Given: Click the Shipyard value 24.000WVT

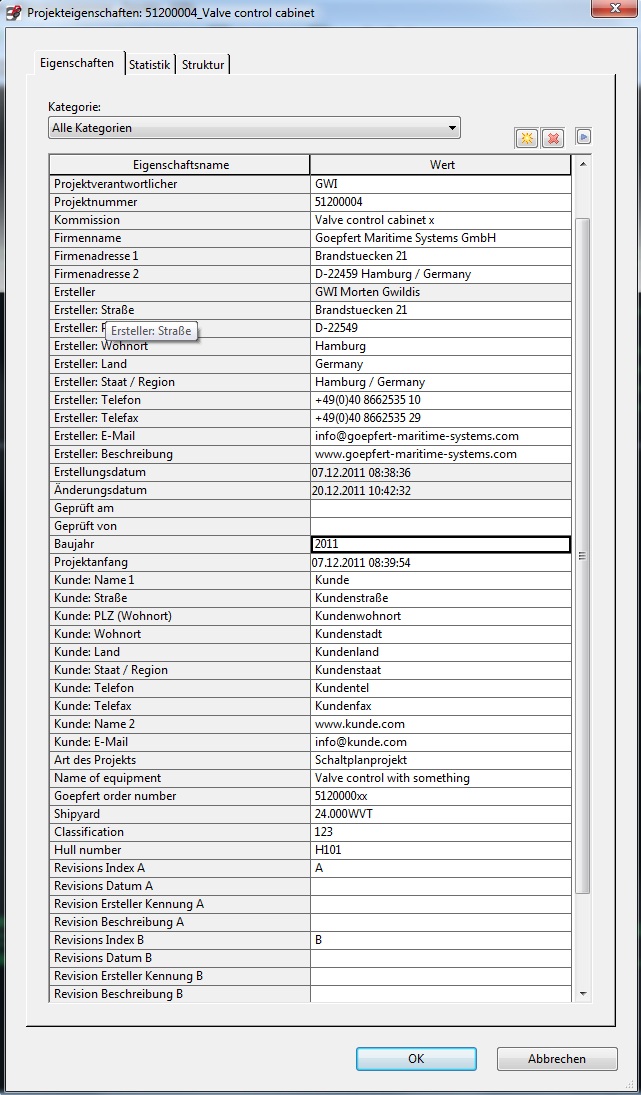Looking at the screenshot, I should tap(441, 814).
